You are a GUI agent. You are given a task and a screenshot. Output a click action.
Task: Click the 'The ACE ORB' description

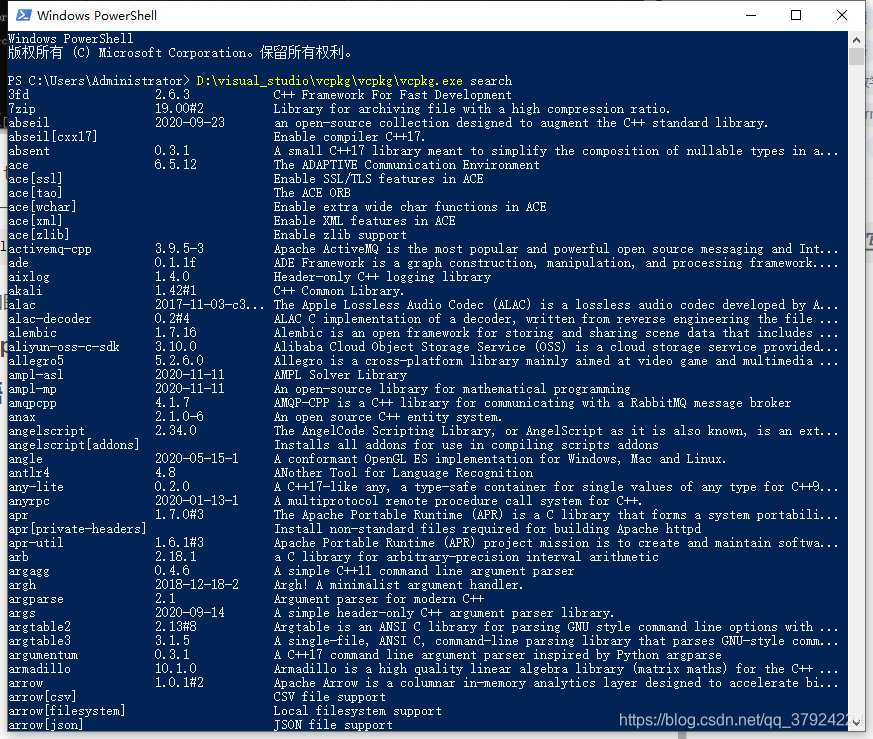click(312, 193)
